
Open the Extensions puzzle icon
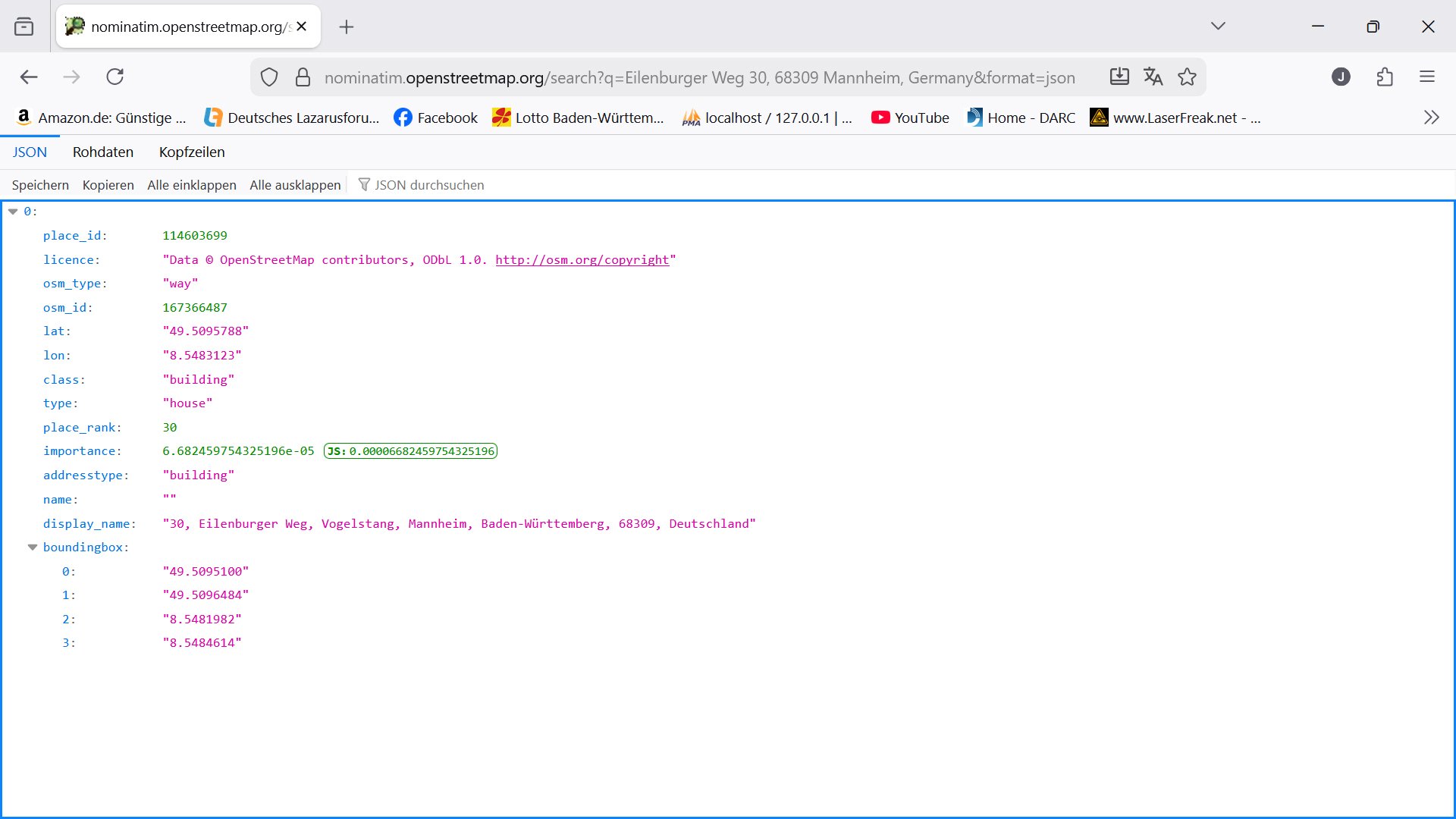point(1385,77)
